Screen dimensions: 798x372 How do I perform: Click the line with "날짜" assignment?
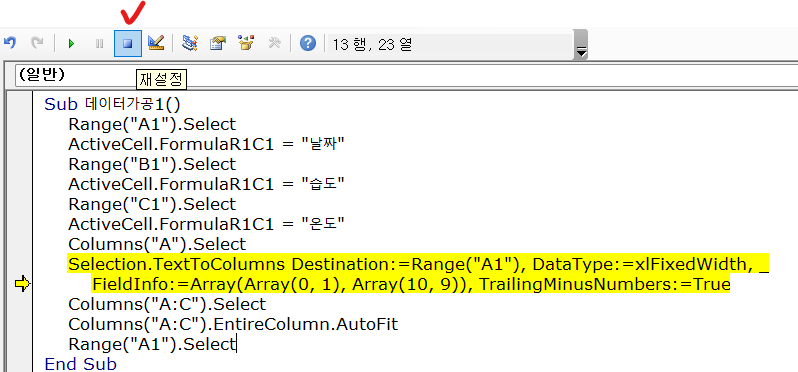tap(207, 144)
